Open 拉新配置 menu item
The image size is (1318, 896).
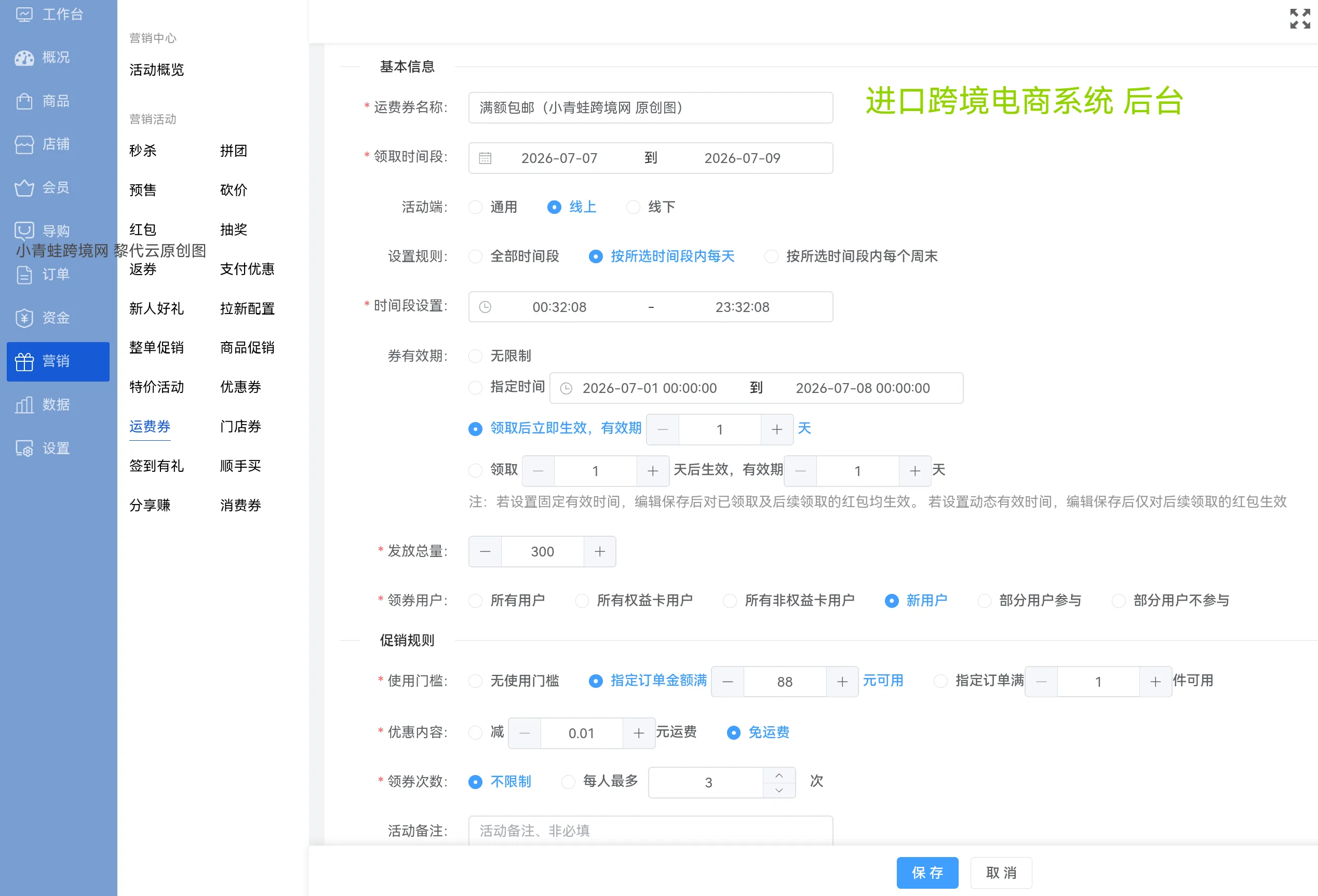point(247,308)
